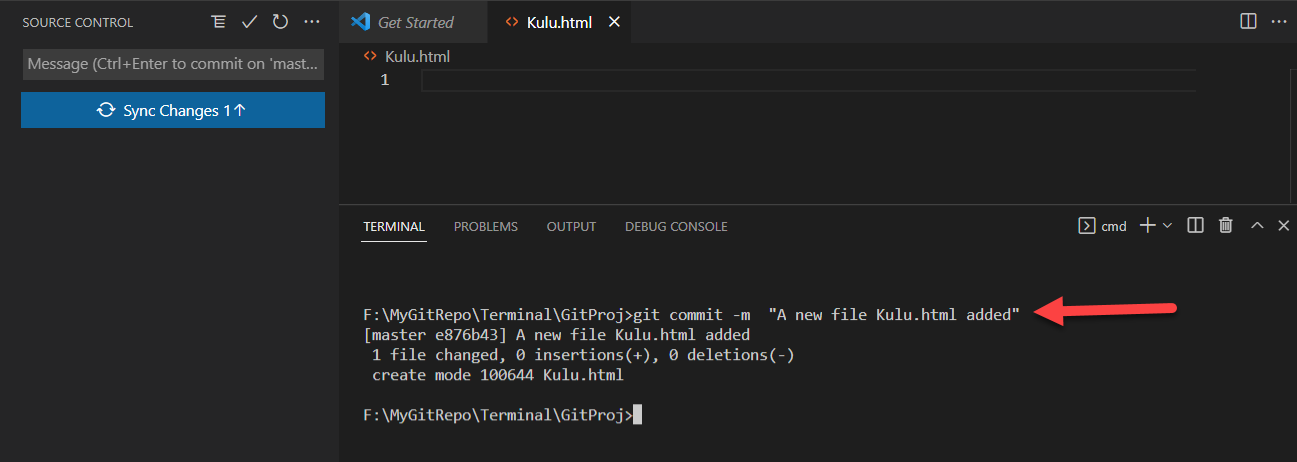Open Source Control more actions menu

pos(312,22)
